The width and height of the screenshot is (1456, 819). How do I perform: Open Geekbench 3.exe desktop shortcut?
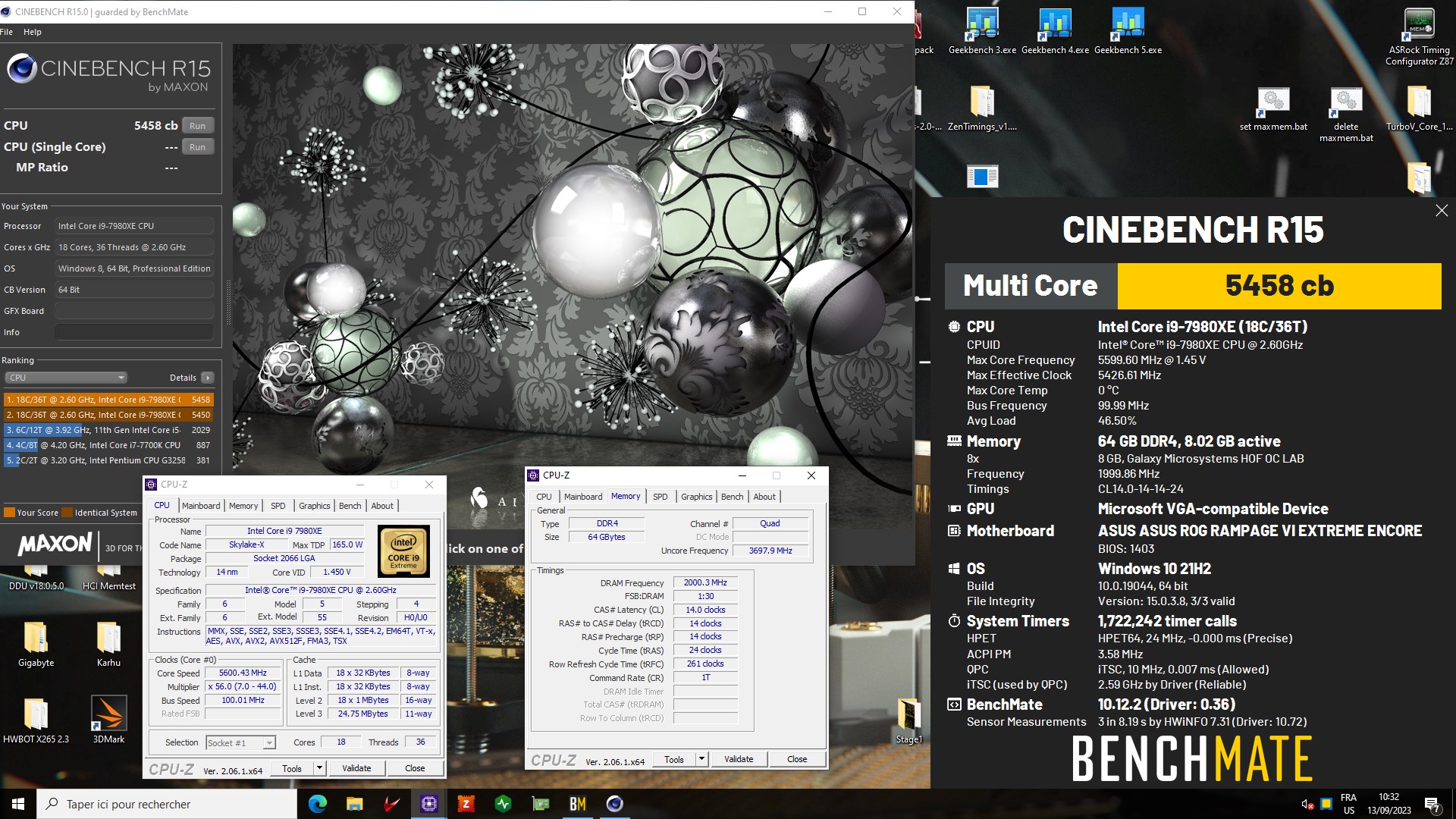[982, 30]
